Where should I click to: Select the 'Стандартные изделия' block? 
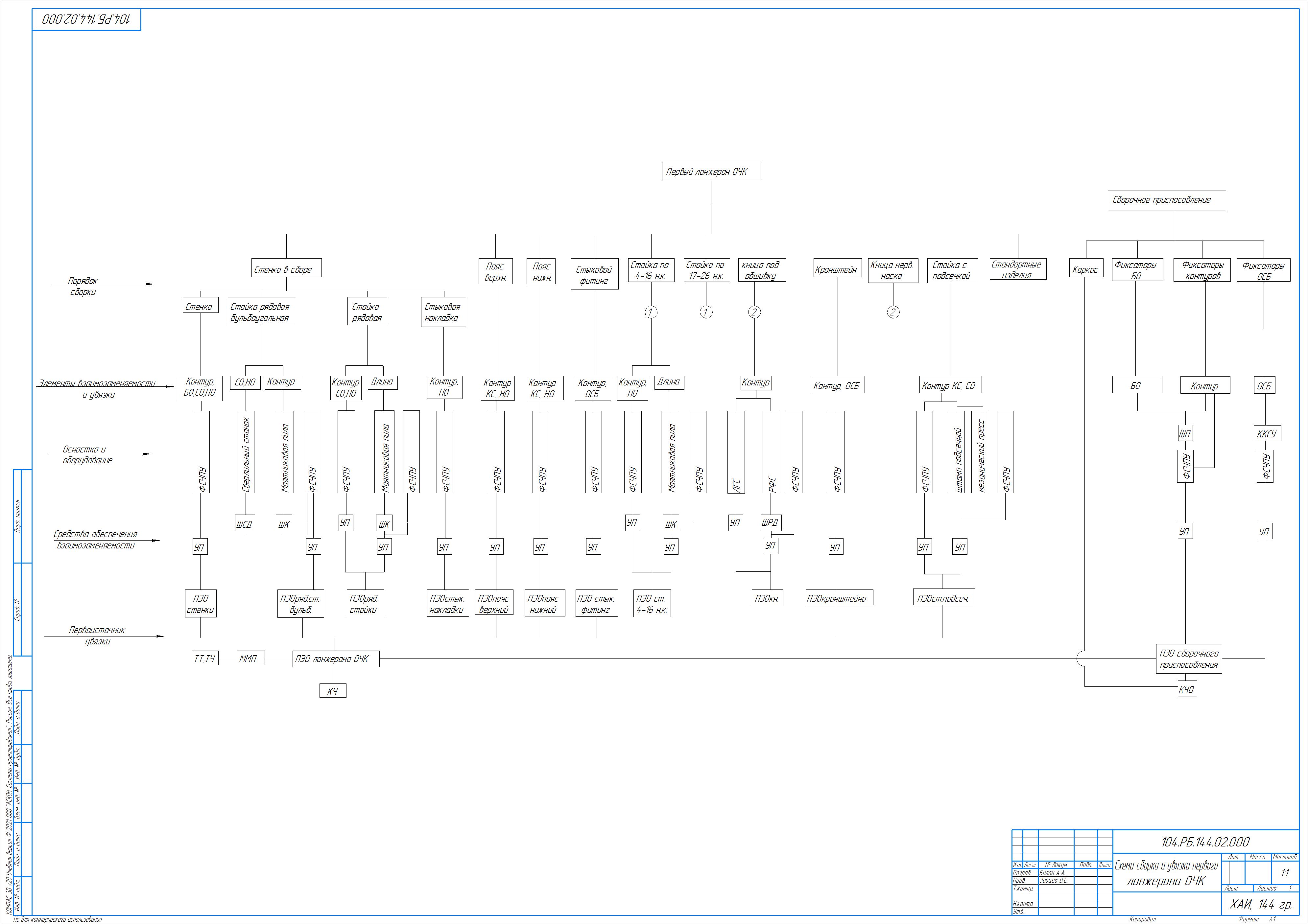(x=1017, y=269)
